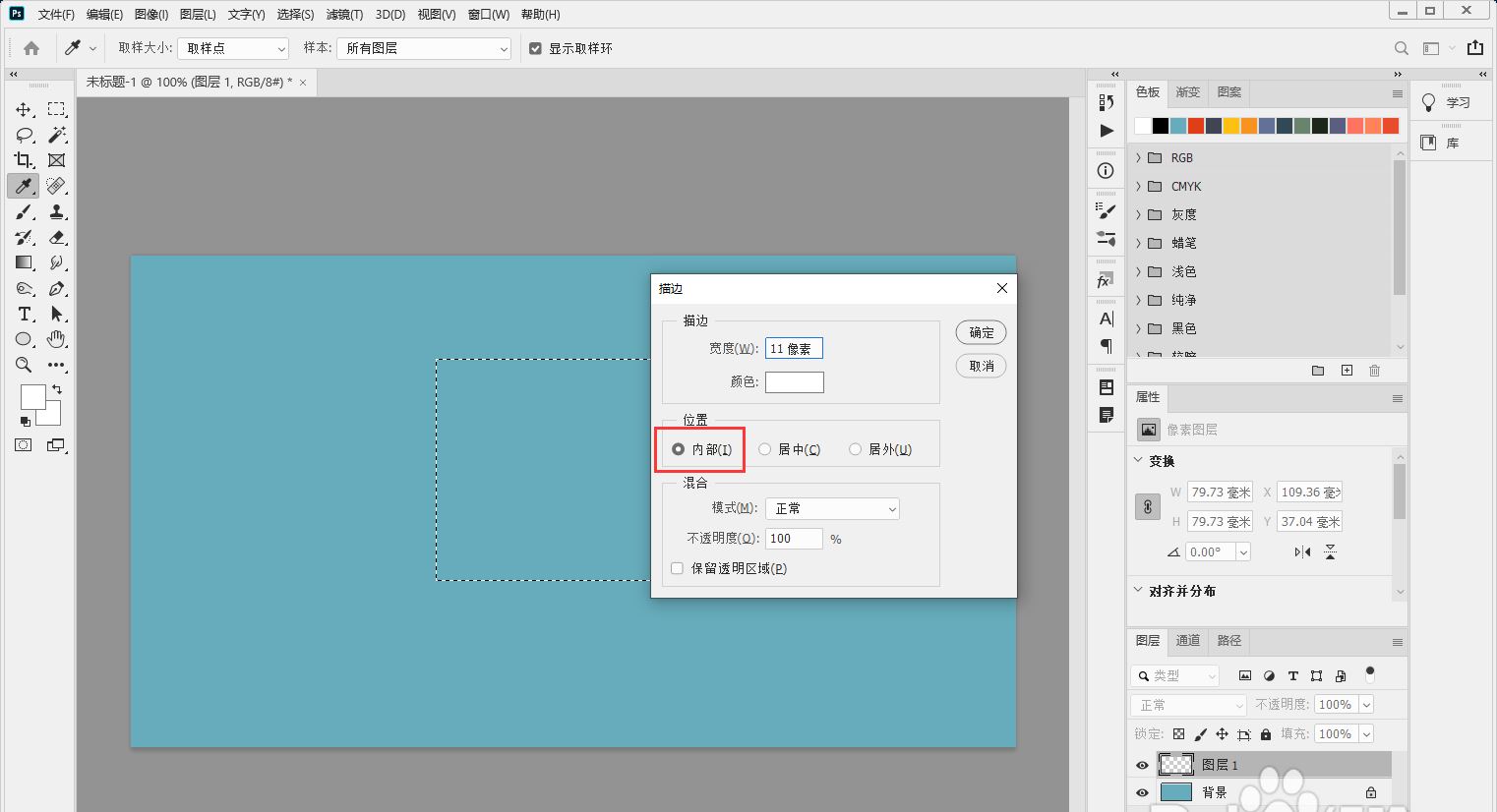The image size is (1497, 812).
Task: Open the Actions play panel icon
Action: coord(1107,131)
